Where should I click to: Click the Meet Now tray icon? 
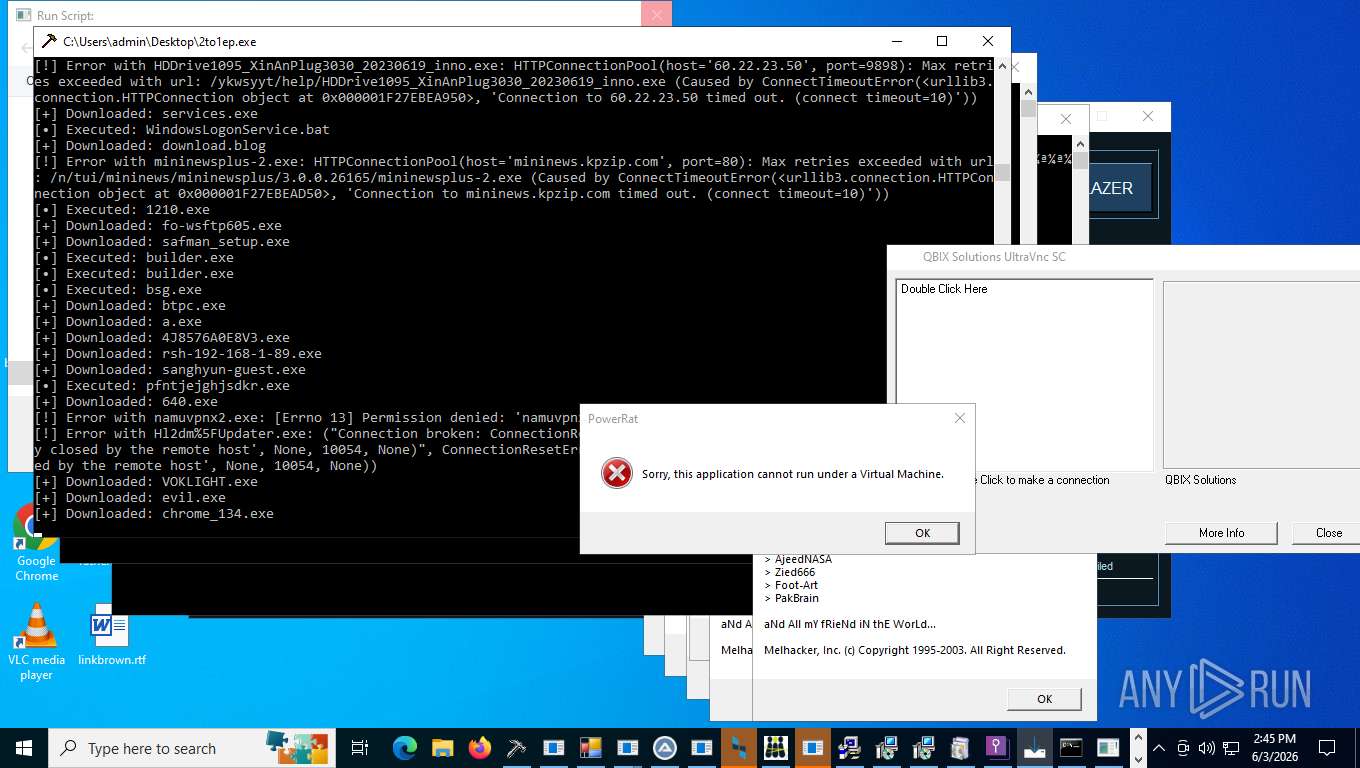point(1184,748)
